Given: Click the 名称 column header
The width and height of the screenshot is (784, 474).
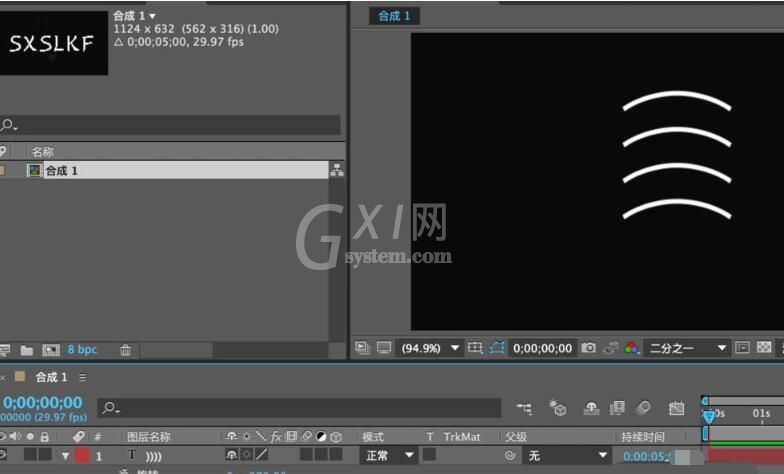Looking at the screenshot, I should click(42, 152).
